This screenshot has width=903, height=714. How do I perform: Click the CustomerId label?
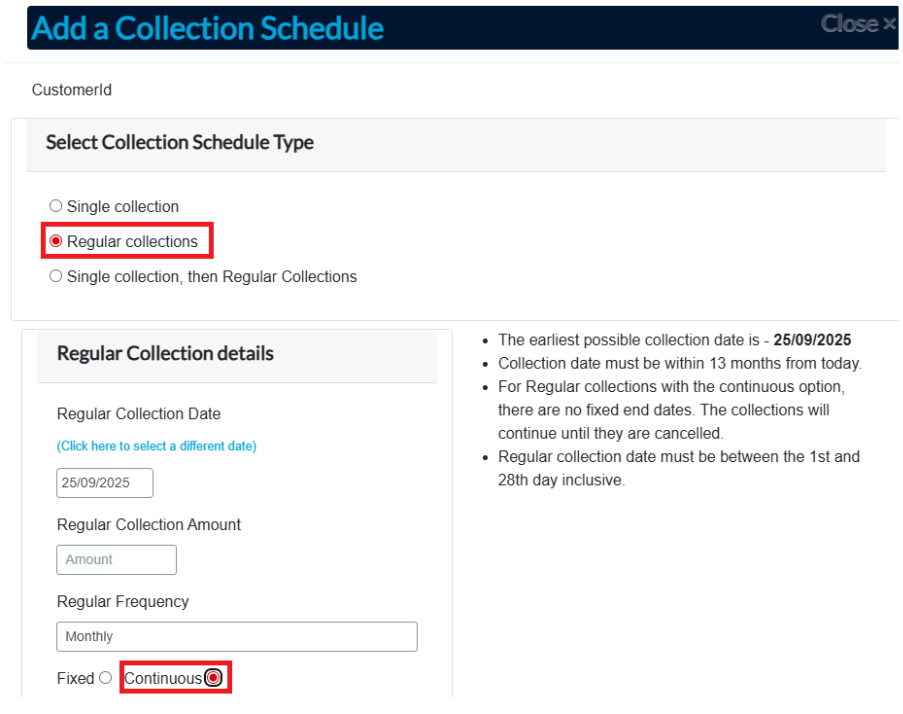tap(72, 90)
